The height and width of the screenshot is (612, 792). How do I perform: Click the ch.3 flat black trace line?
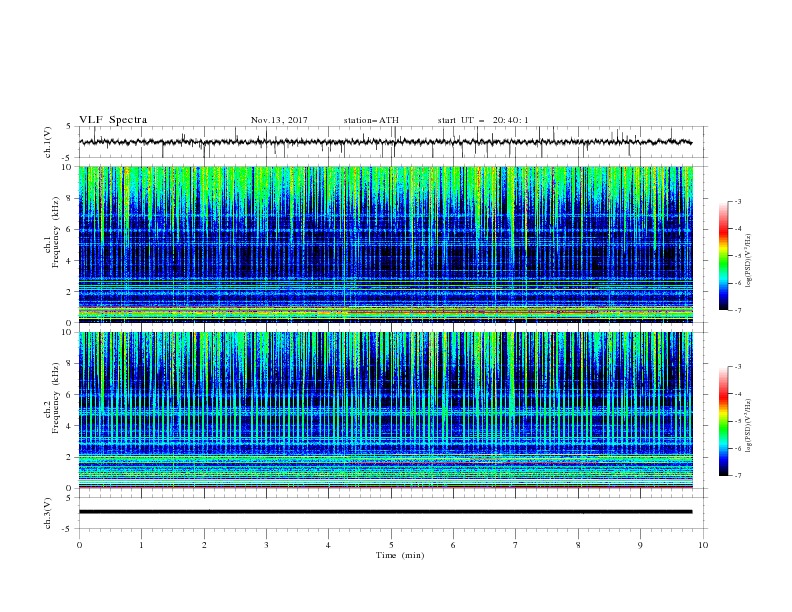(385, 512)
